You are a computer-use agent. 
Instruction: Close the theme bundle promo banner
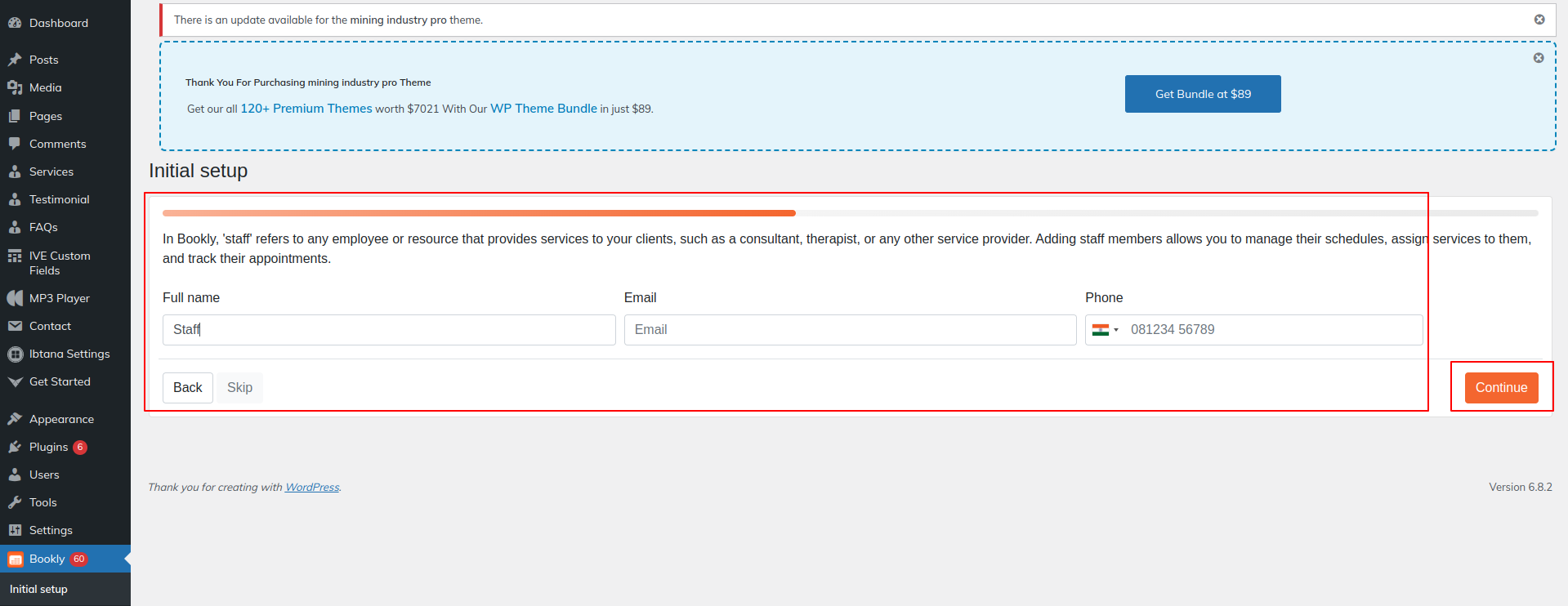click(1539, 58)
